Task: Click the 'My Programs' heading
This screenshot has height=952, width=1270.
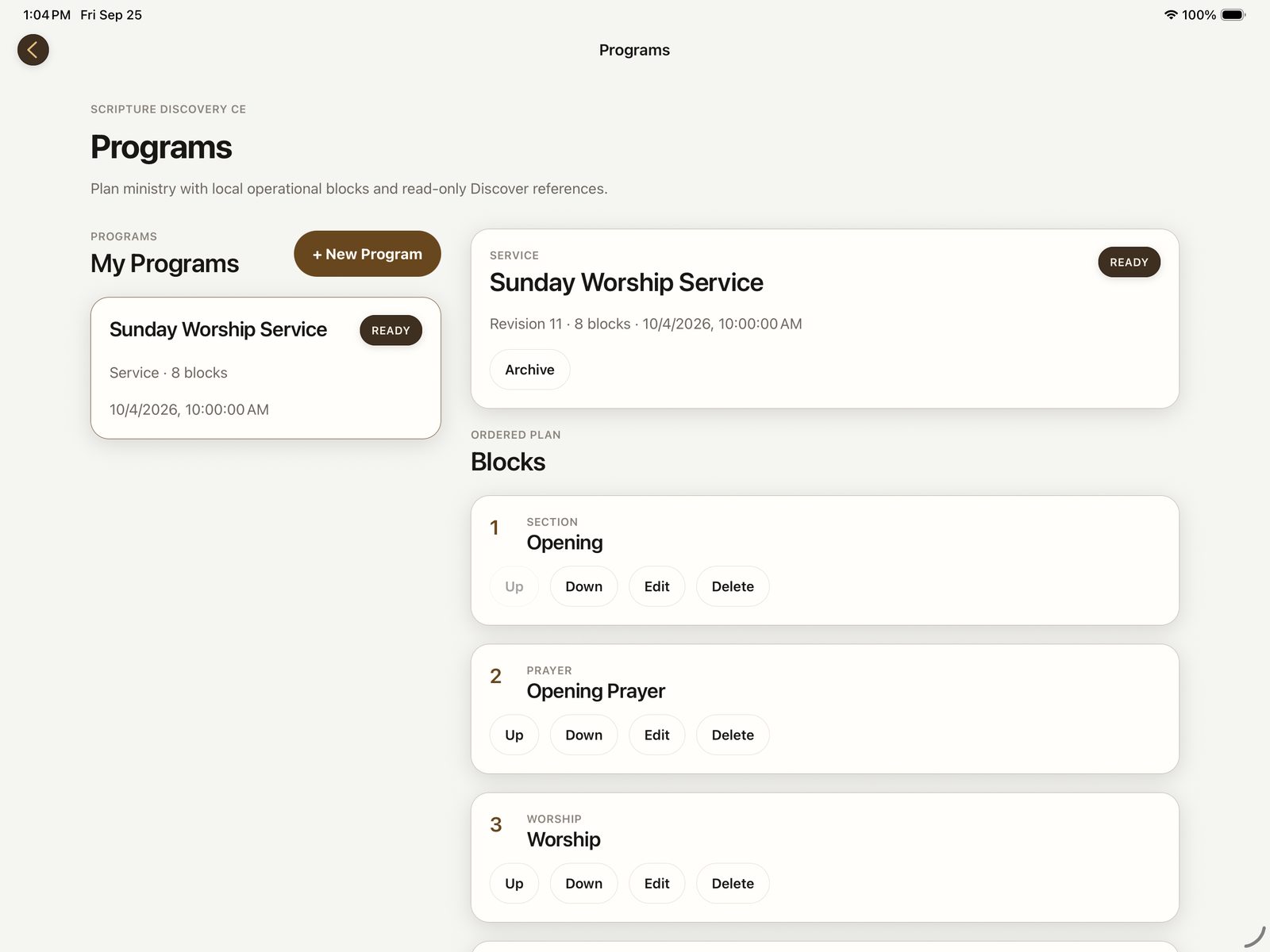Action: pyautogui.click(x=164, y=263)
